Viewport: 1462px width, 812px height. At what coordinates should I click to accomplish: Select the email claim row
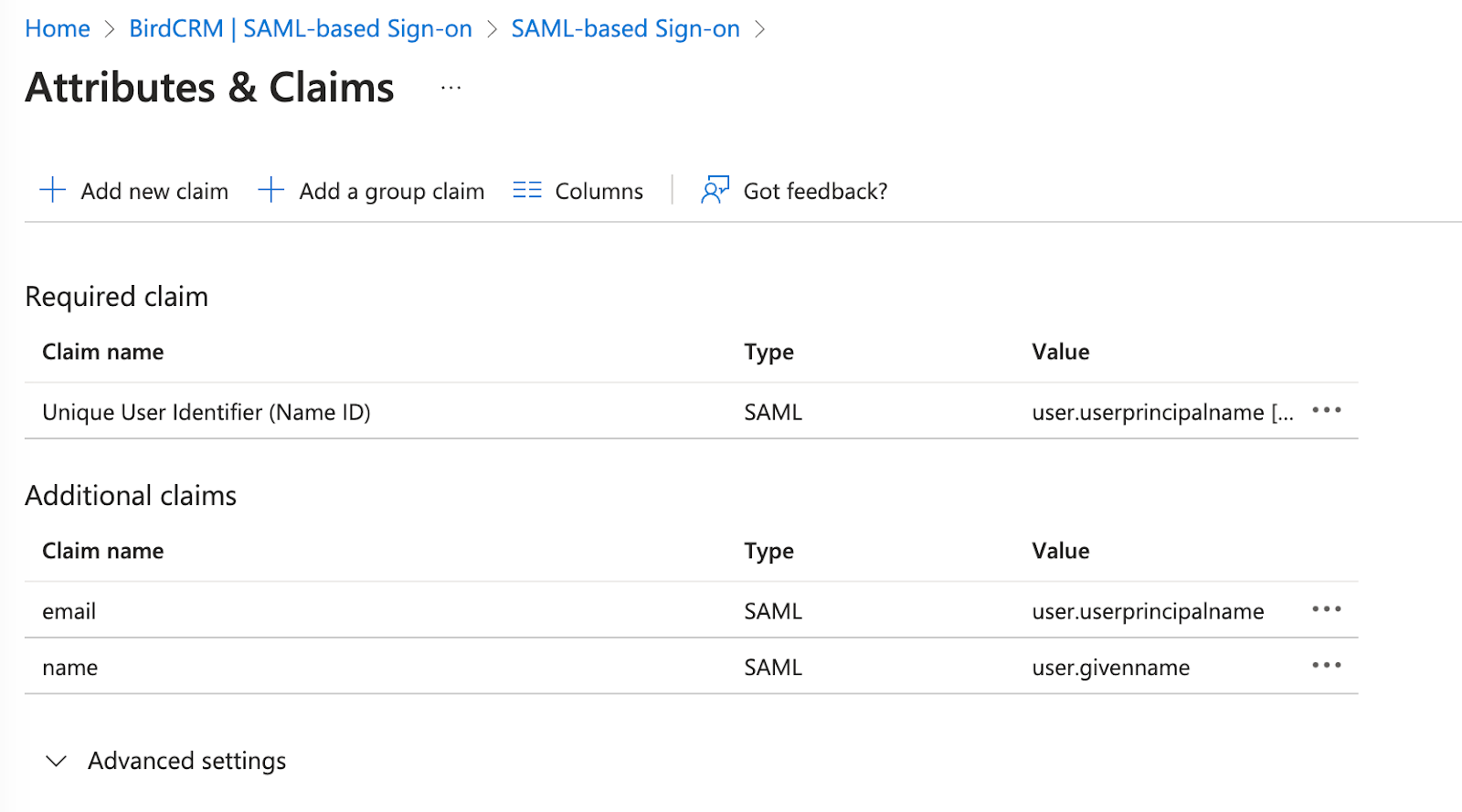pyautogui.click(x=69, y=611)
